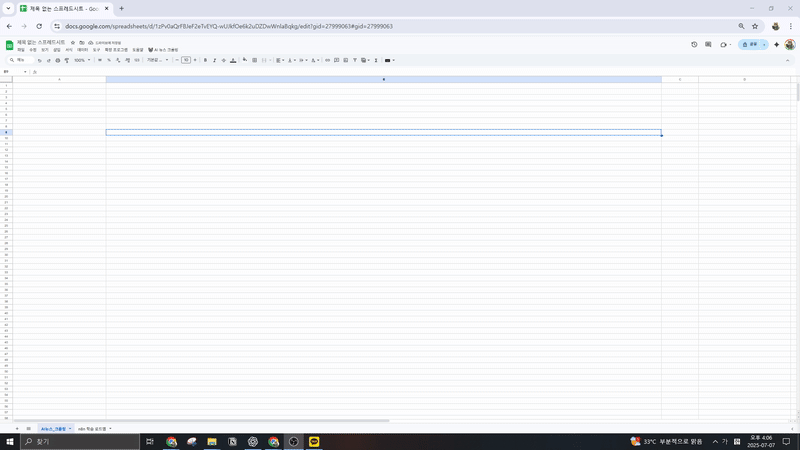Format as currency in toolbar
The height and width of the screenshot is (450, 800).
click(x=100, y=60)
